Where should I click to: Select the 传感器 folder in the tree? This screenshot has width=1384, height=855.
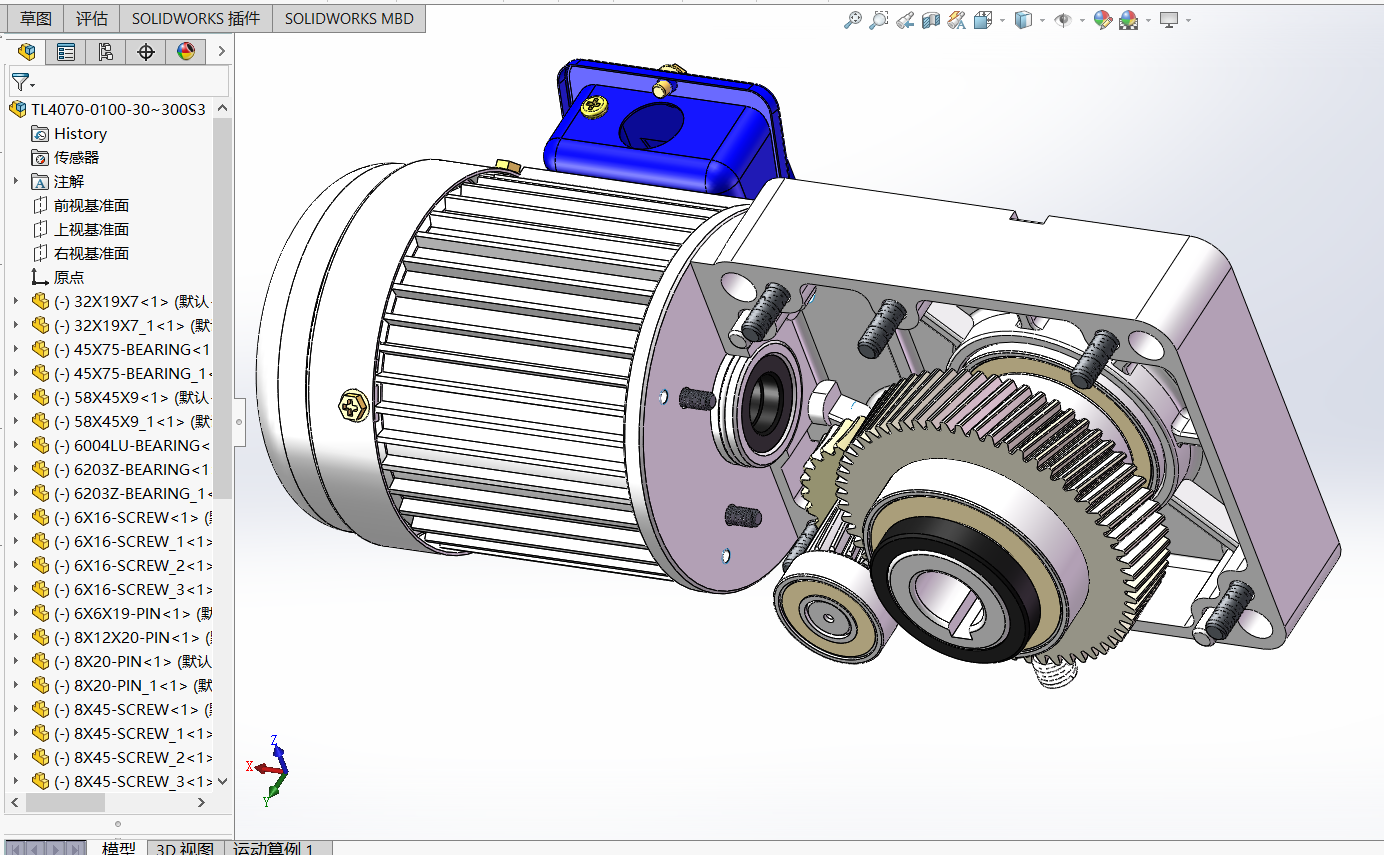76,157
